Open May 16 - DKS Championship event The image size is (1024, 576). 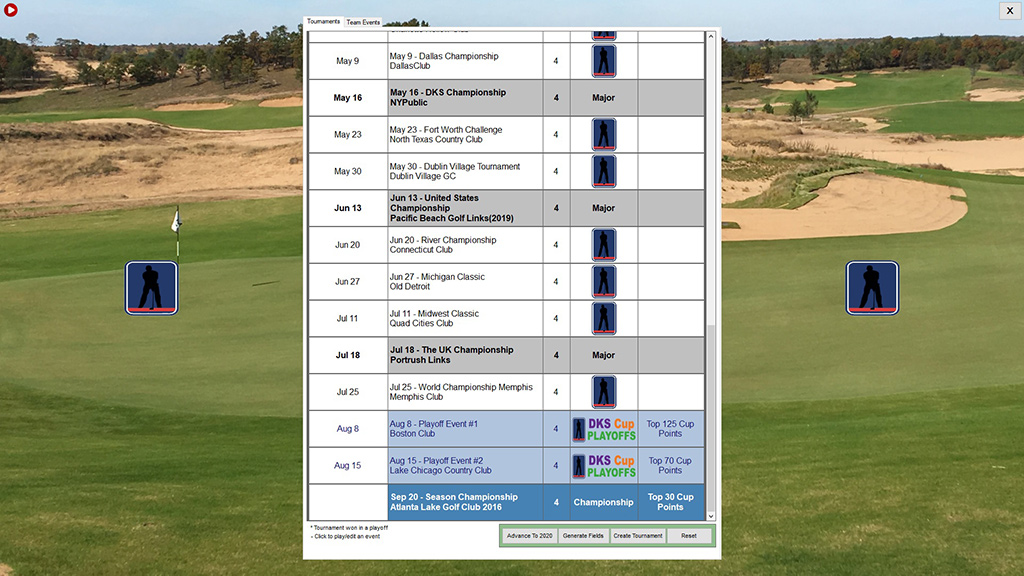tap(465, 98)
